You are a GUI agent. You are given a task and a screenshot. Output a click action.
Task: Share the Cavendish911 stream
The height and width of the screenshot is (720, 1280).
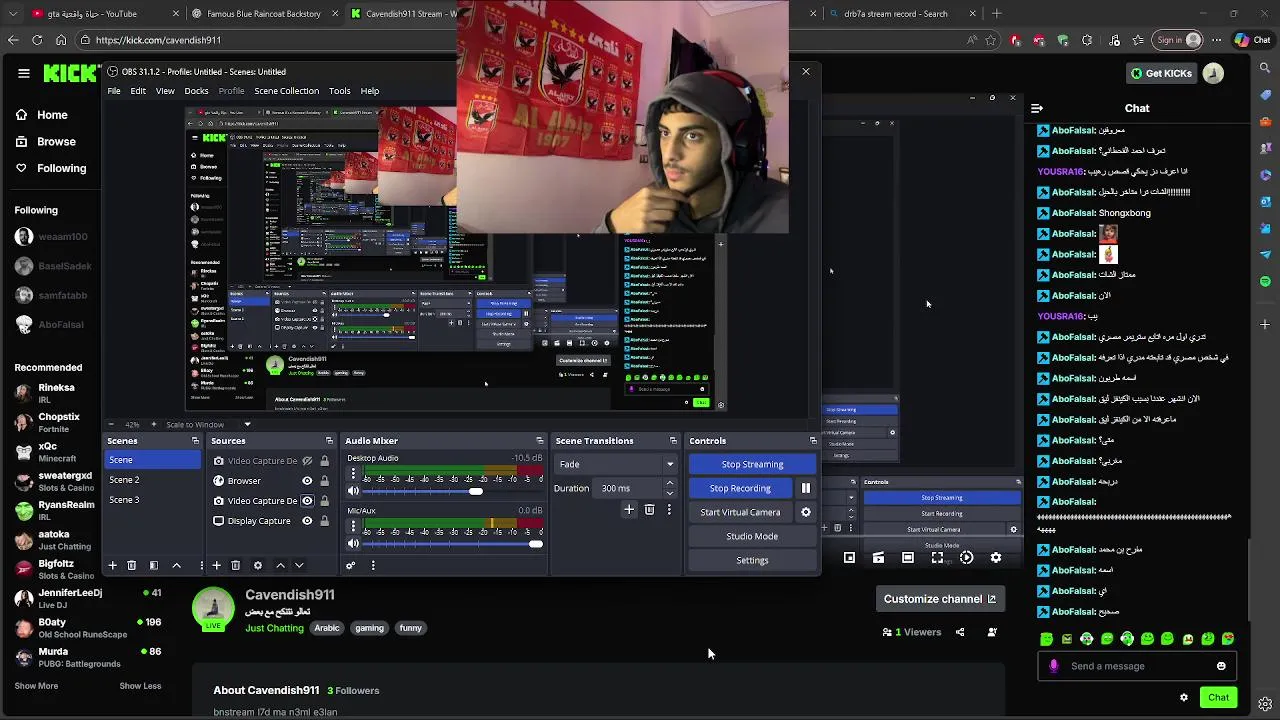960,632
